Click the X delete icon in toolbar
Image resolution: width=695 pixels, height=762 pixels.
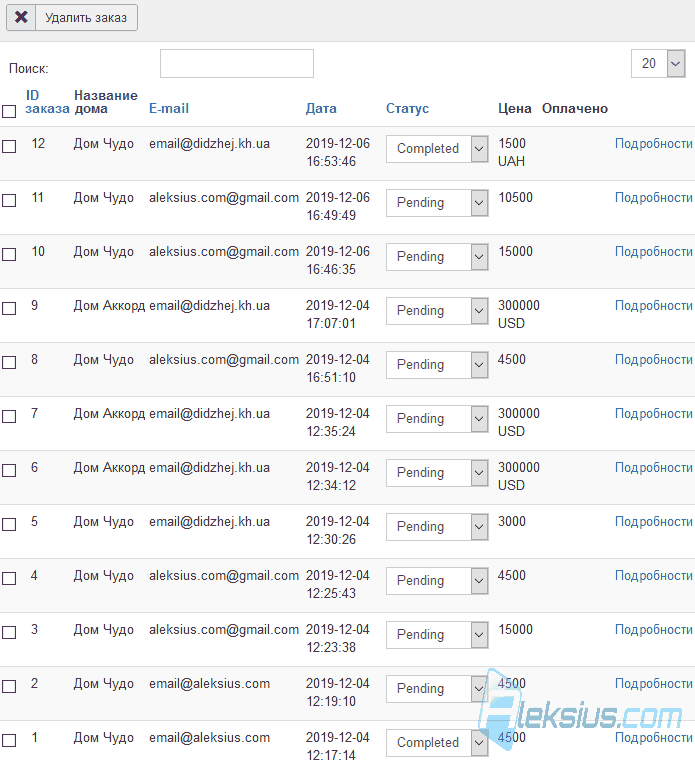click(21, 17)
